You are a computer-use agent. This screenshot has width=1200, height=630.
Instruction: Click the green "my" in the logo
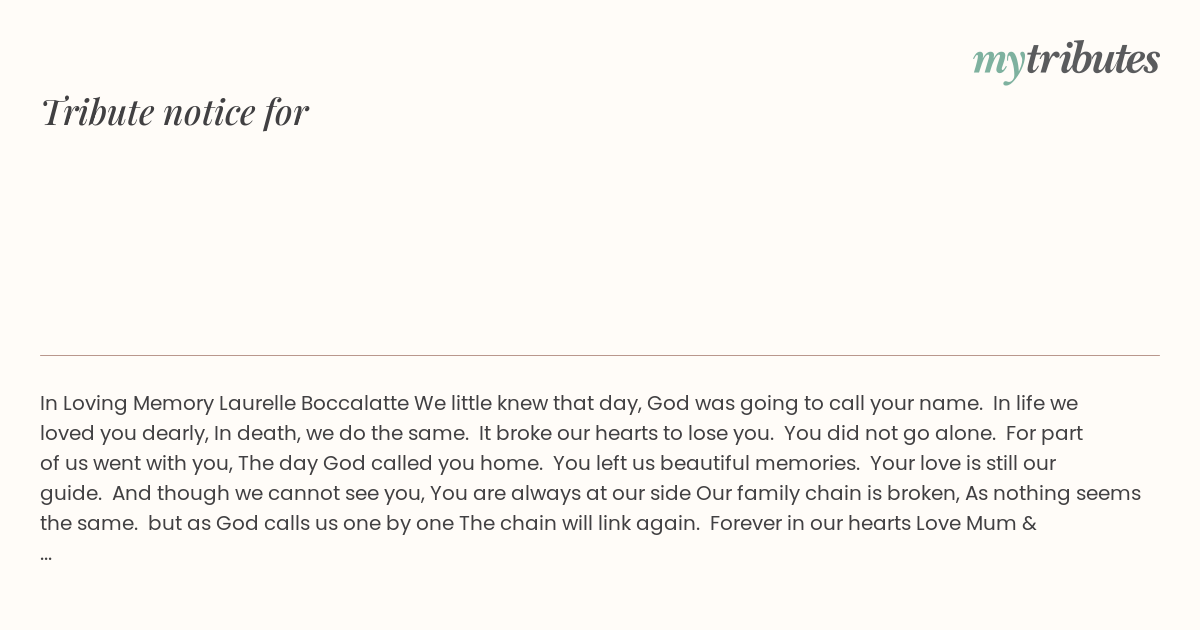click(x=998, y=63)
